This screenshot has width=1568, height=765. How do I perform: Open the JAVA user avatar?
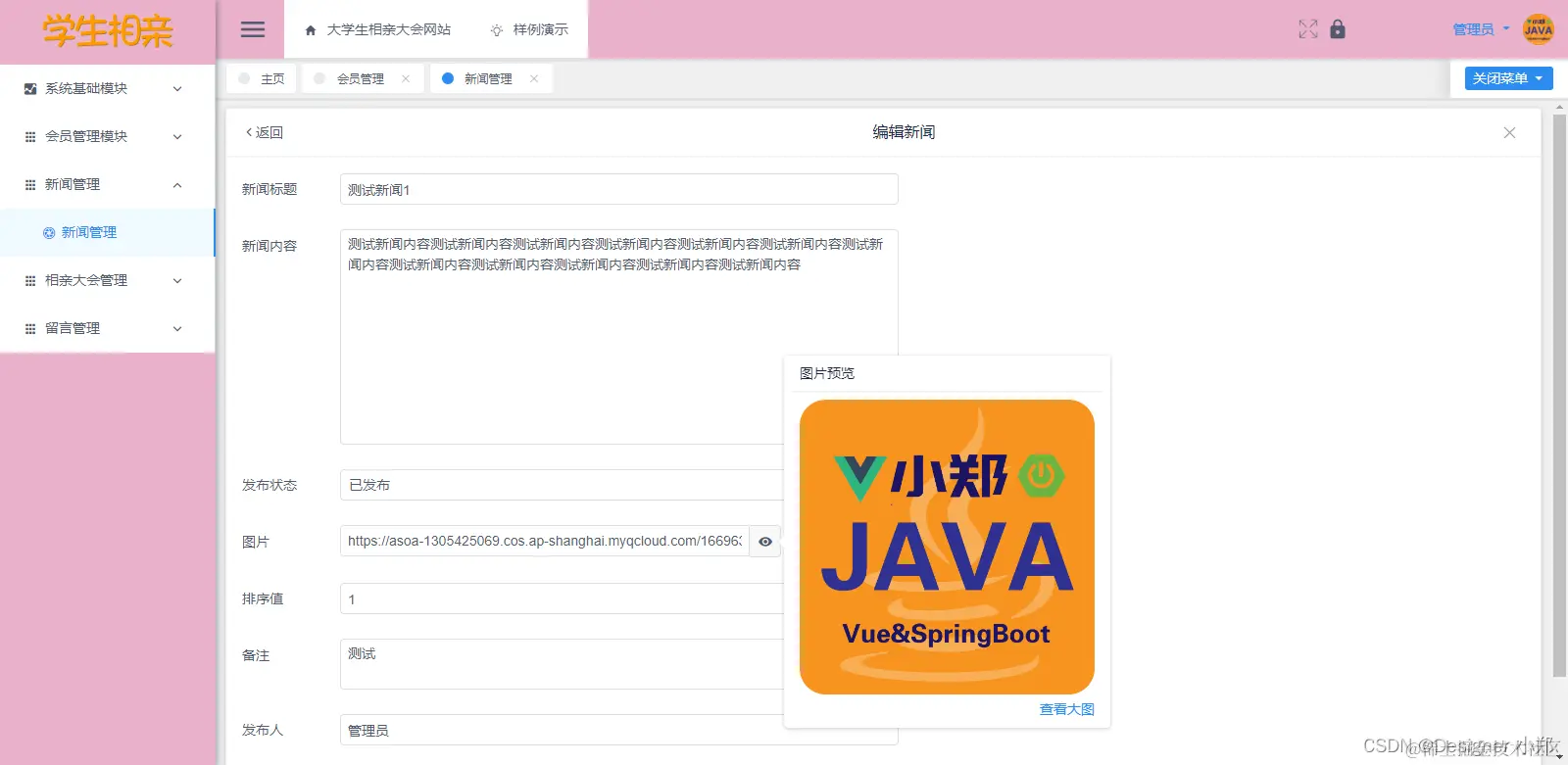pos(1539,29)
